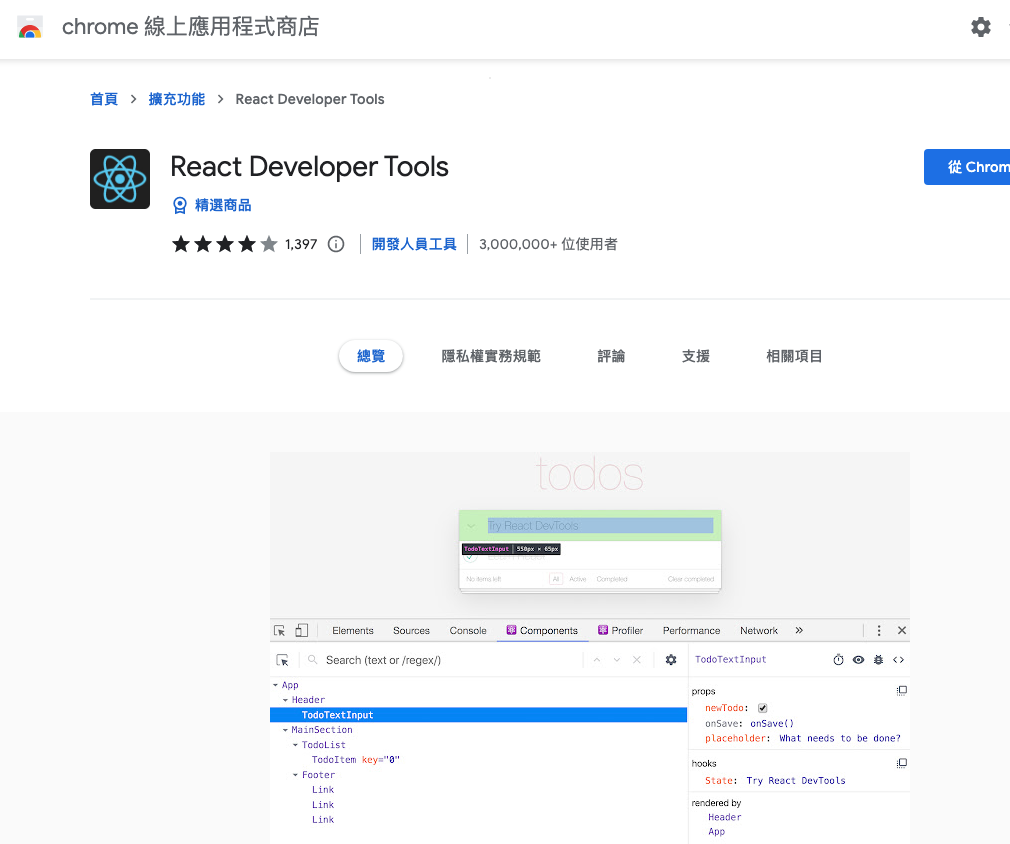The image size is (1010, 844).
Task: Open 開發人員工具 category link
Action: (414, 244)
